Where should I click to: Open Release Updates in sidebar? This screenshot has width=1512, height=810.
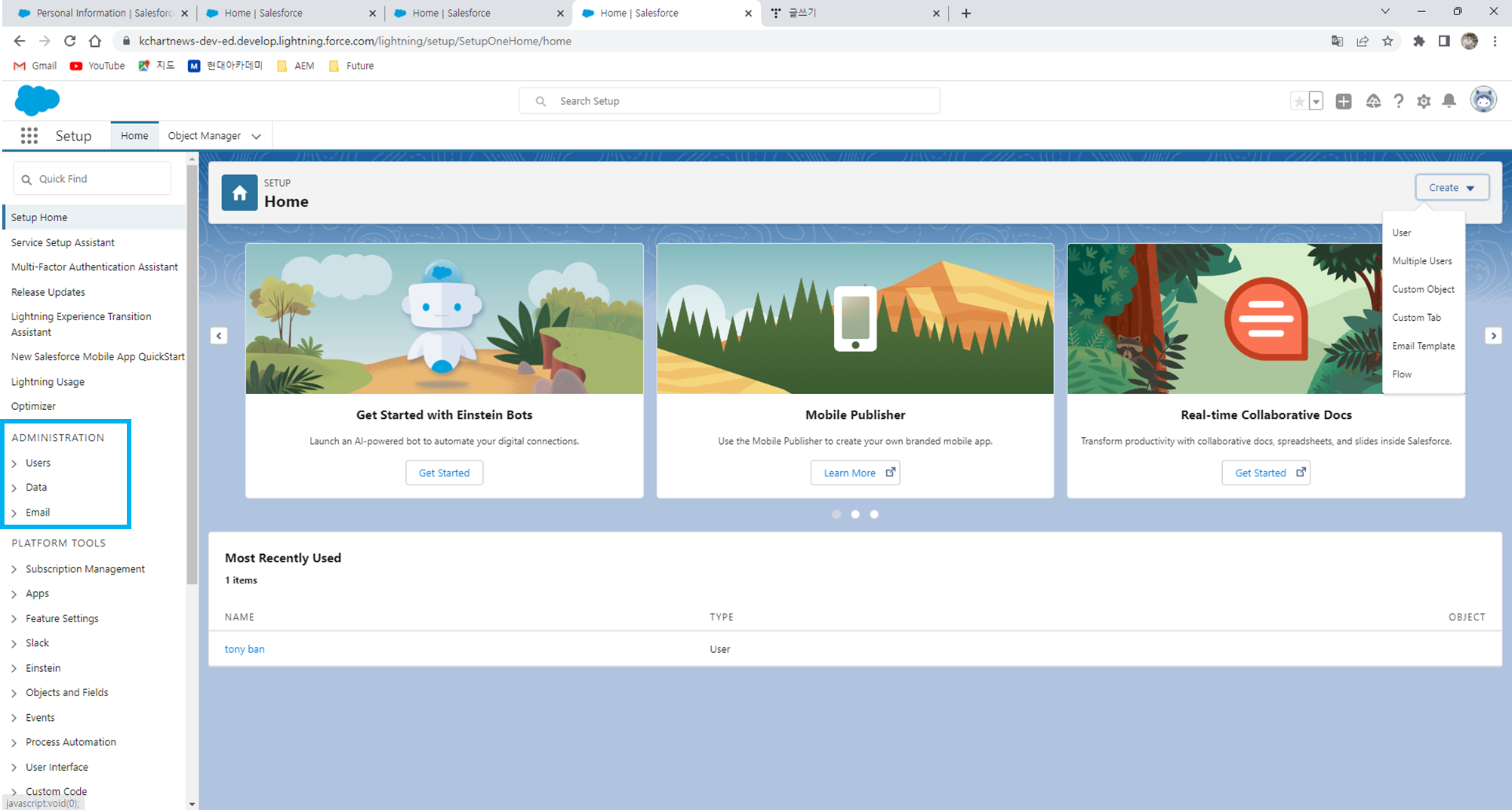[48, 292]
